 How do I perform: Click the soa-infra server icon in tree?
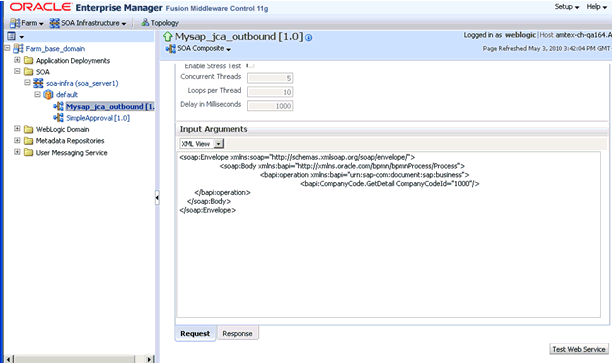pos(38,83)
